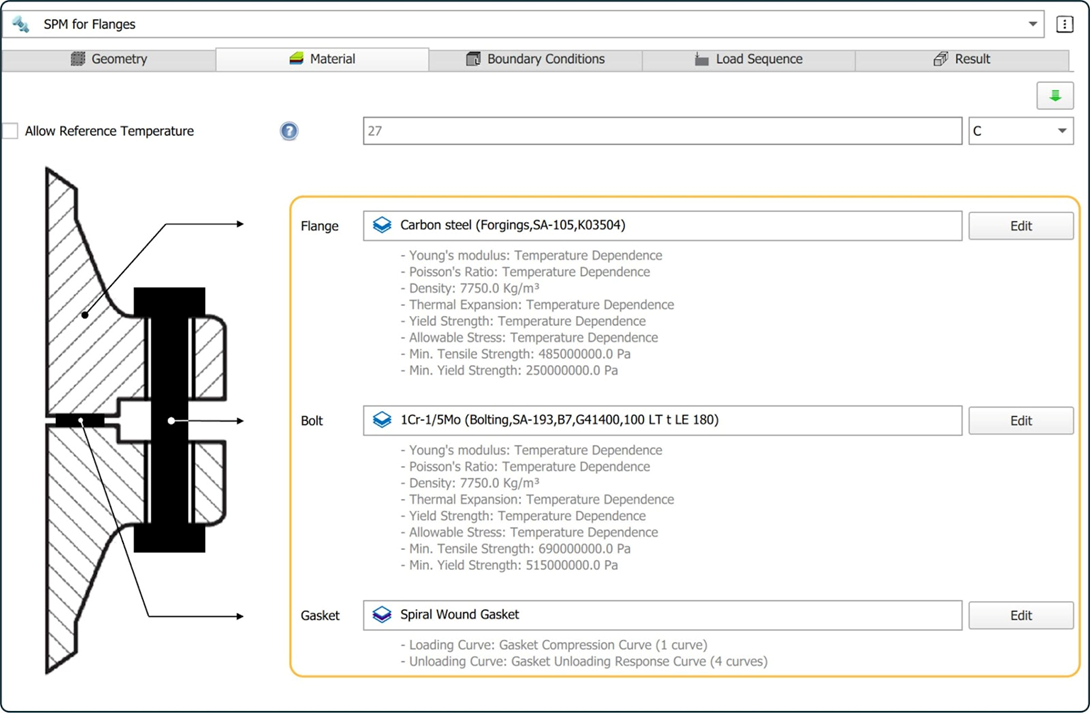Open the vertical three-dot options menu
The width and height of the screenshot is (1090, 713).
click(1064, 24)
